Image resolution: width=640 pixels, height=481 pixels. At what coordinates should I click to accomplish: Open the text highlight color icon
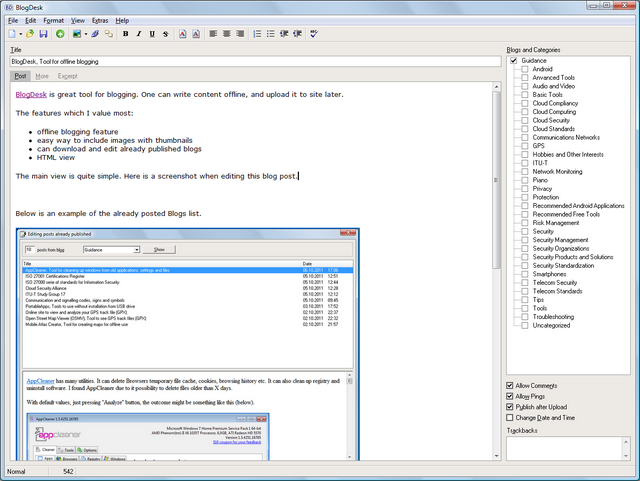coord(196,34)
